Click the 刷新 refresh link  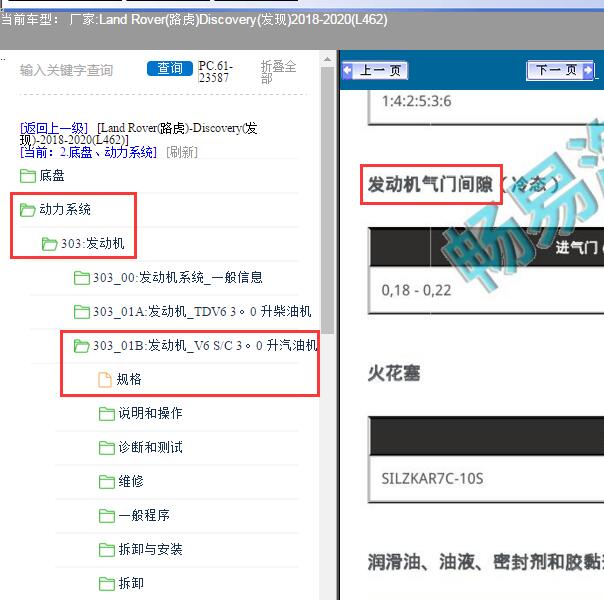[182, 152]
